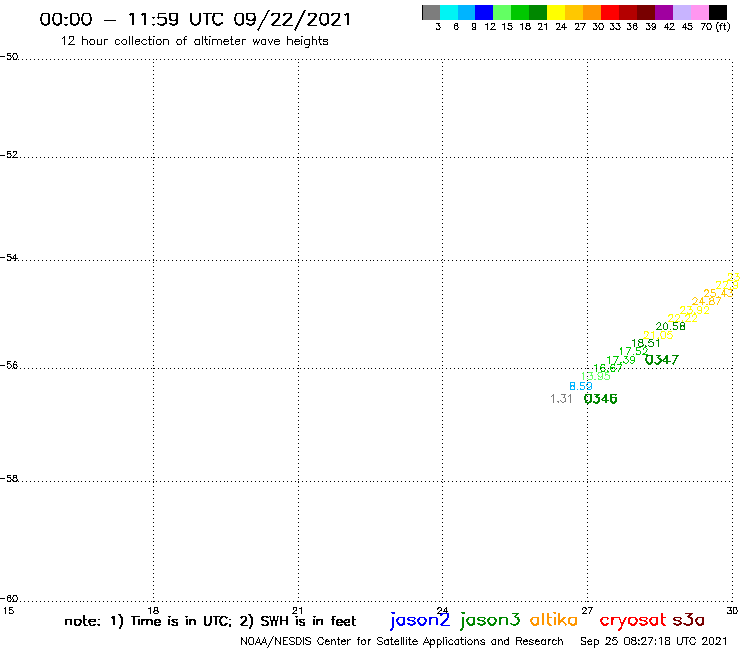Click the 23.92 wave height value
This screenshot has height=650, width=740.
[x=694, y=310]
